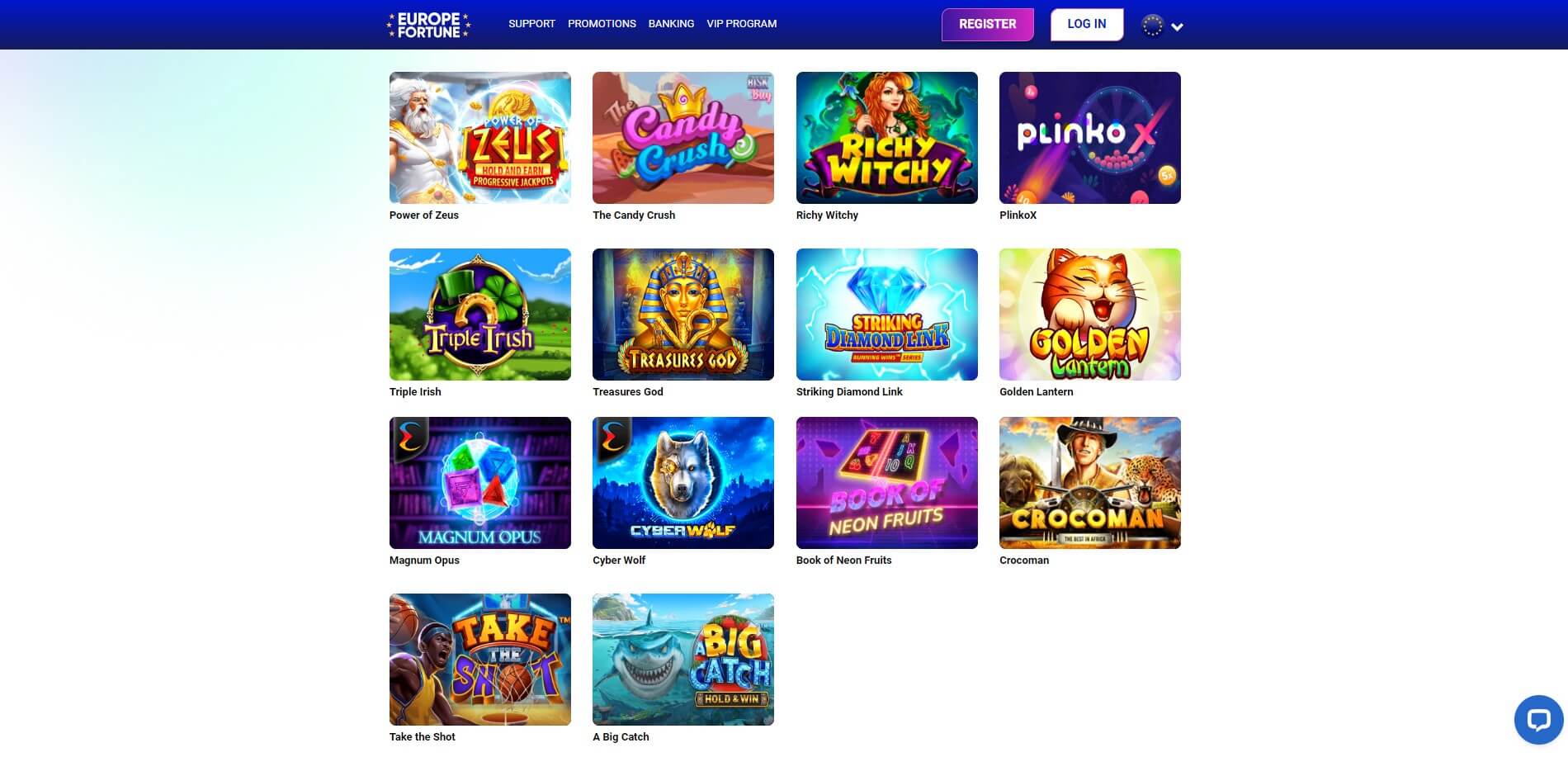Image resolution: width=1568 pixels, height=757 pixels.
Task: Go to the Promotions page
Action: 602,24
